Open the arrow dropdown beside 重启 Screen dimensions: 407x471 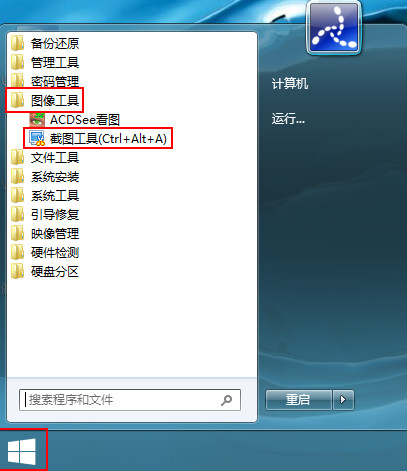pyautogui.click(x=343, y=400)
